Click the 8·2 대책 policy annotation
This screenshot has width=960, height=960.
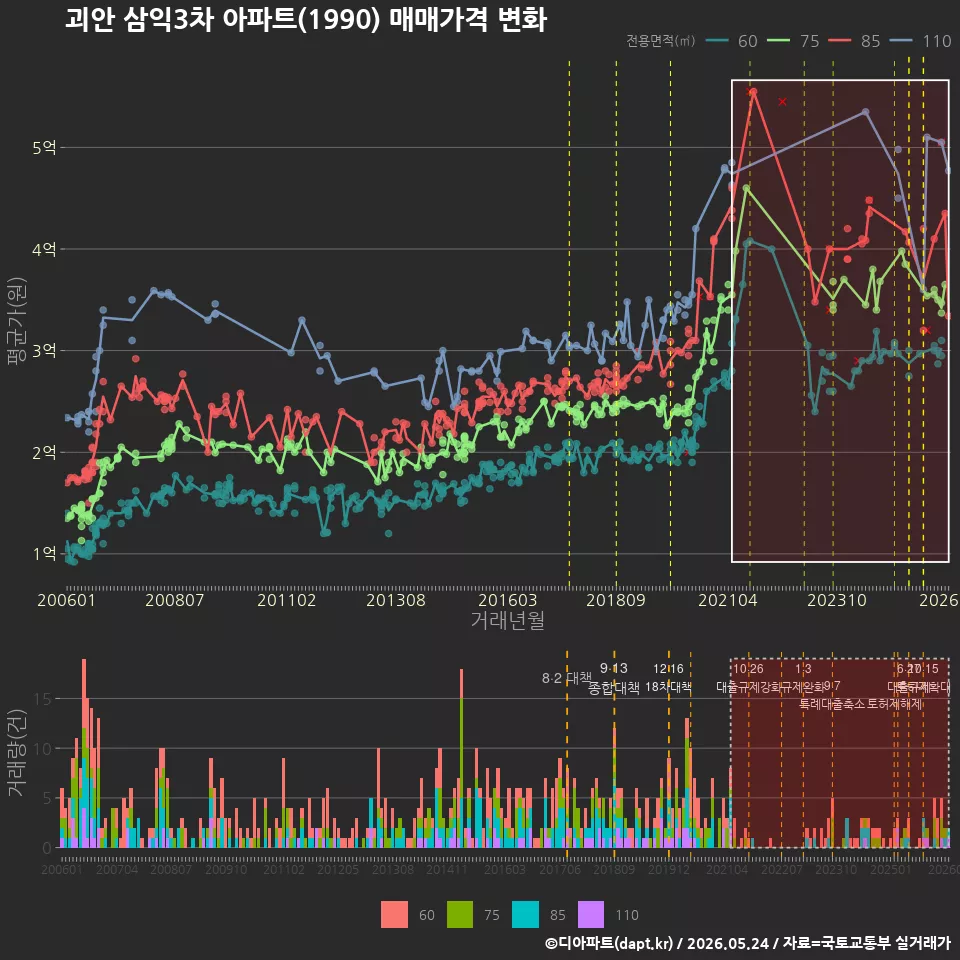pyautogui.click(x=566, y=678)
